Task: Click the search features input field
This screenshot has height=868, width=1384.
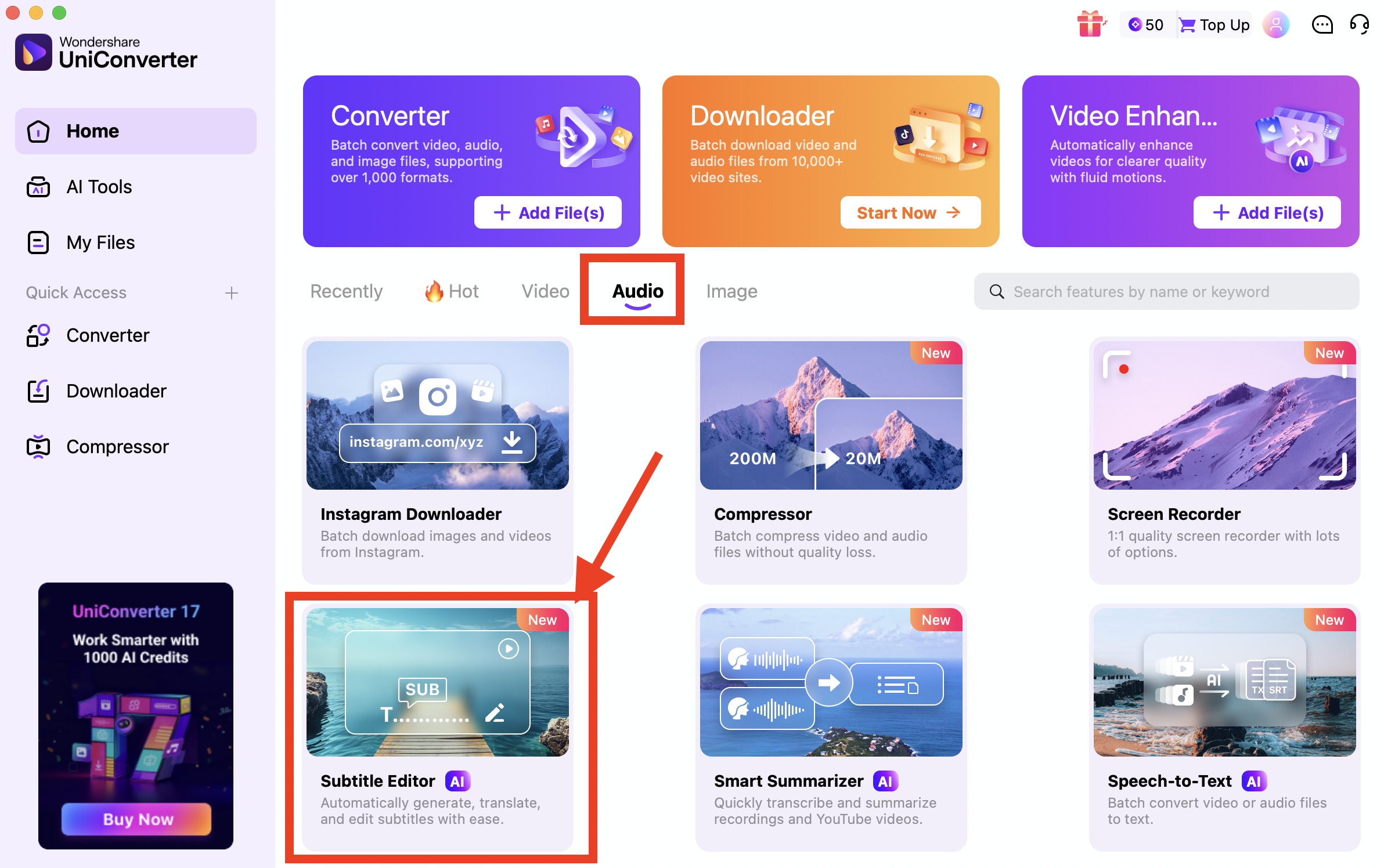Action: (x=1167, y=291)
